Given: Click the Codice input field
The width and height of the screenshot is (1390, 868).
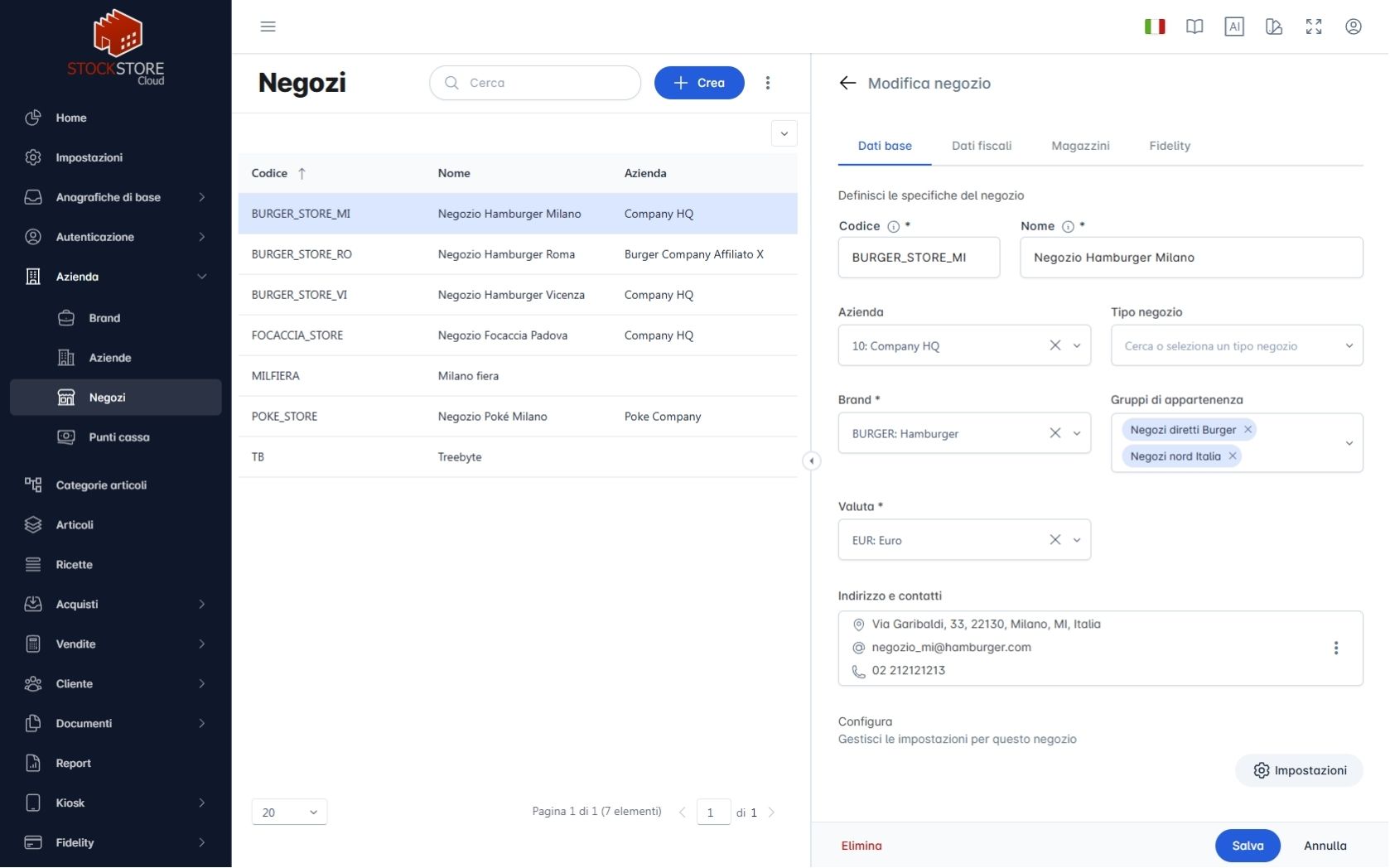Looking at the screenshot, I should click(x=919, y=258).
